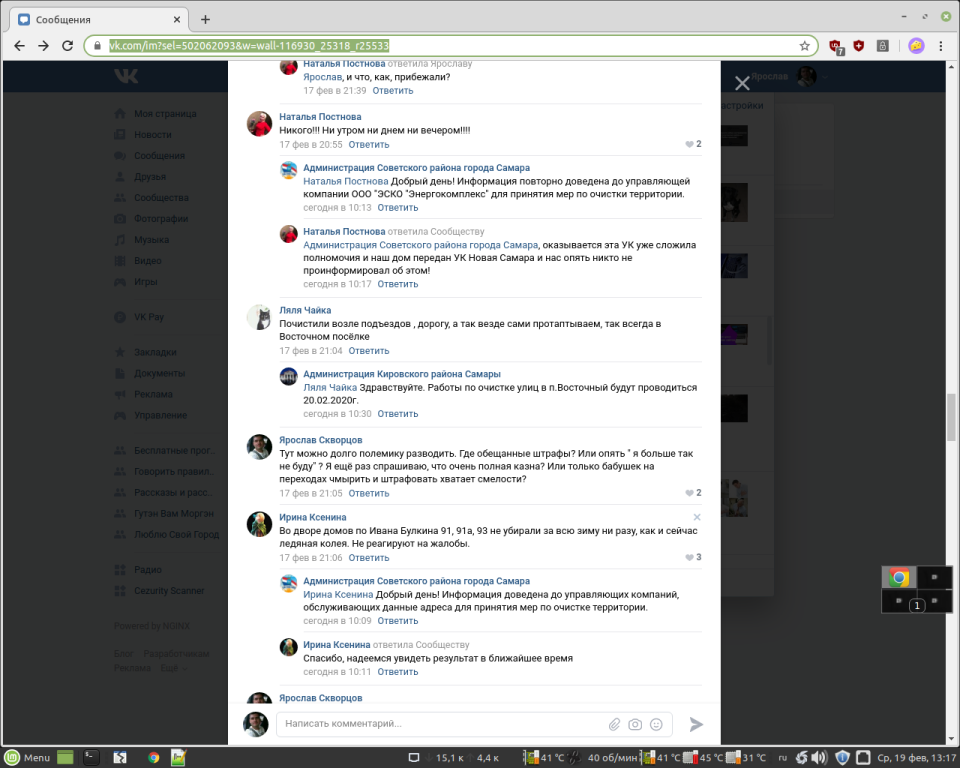Bookmark this page with the star icon
Image resolution: width=960 pixels, height=768 pixels.
[x=804, y=46]
